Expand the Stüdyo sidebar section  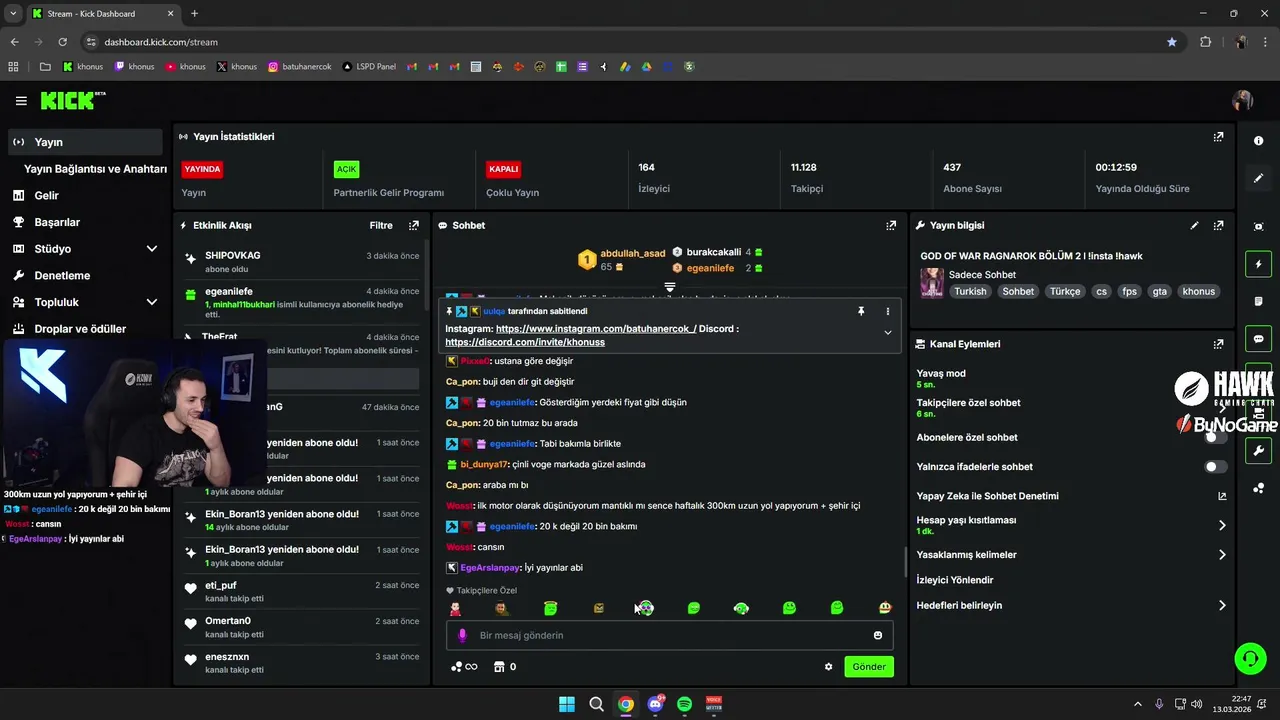[152, 249]
